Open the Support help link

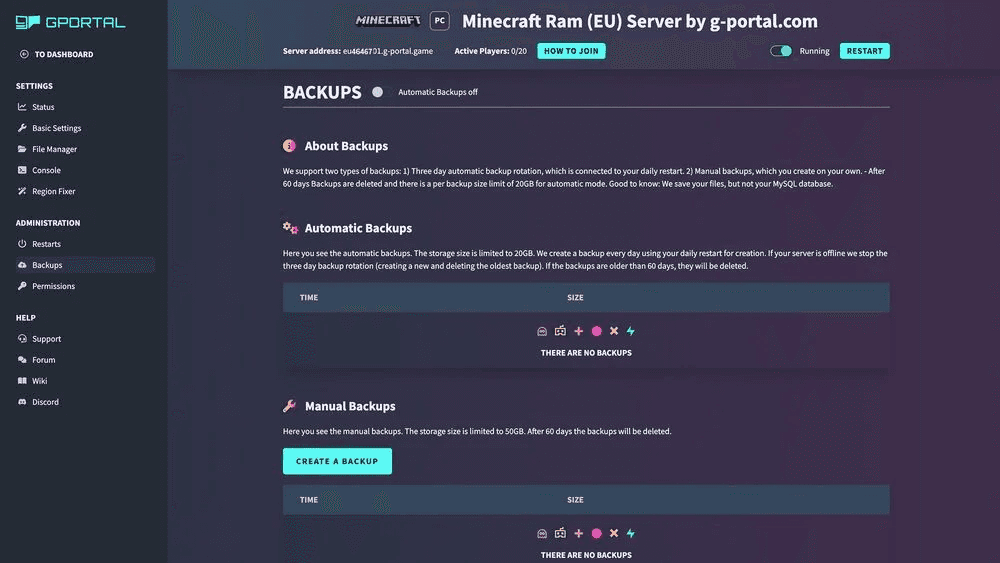tap(47, 339)
